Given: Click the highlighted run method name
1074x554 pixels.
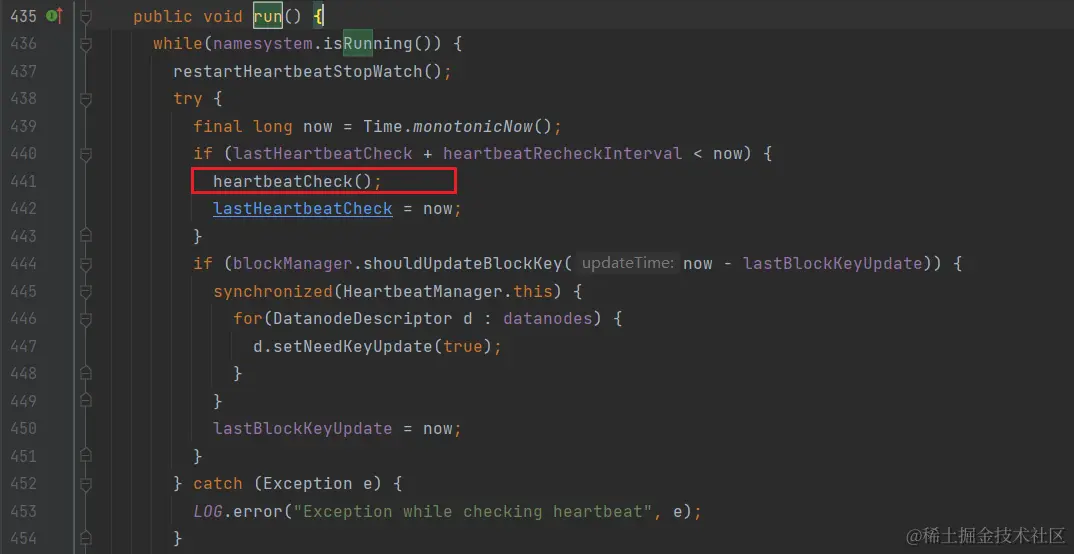Looking at the screenshot, I should tap(268, 16).
